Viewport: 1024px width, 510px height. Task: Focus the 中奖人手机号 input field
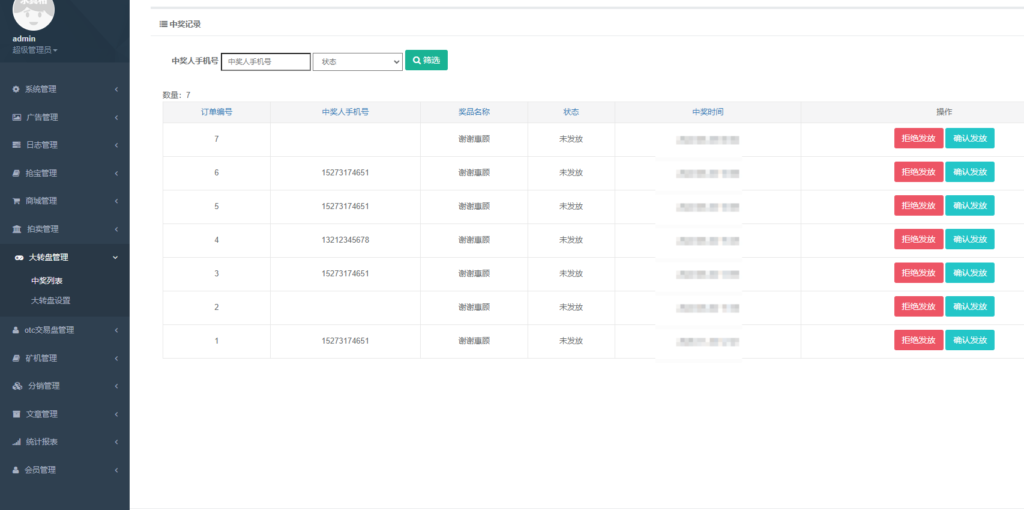pyautogui.click(x=265, y=61)
